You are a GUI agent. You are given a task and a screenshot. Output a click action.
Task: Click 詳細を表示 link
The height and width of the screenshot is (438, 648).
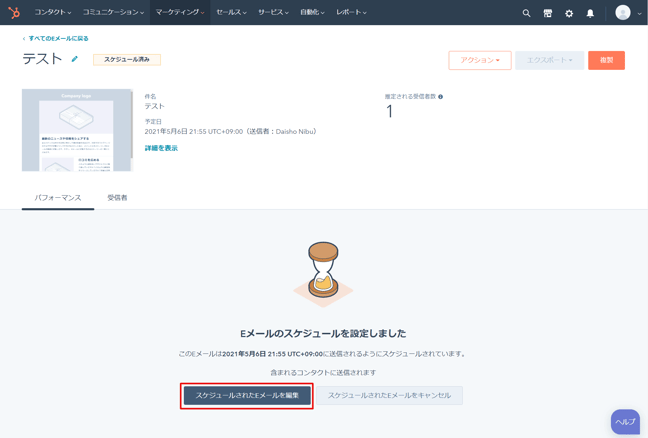pyautogui.click(x=161, y=148)
